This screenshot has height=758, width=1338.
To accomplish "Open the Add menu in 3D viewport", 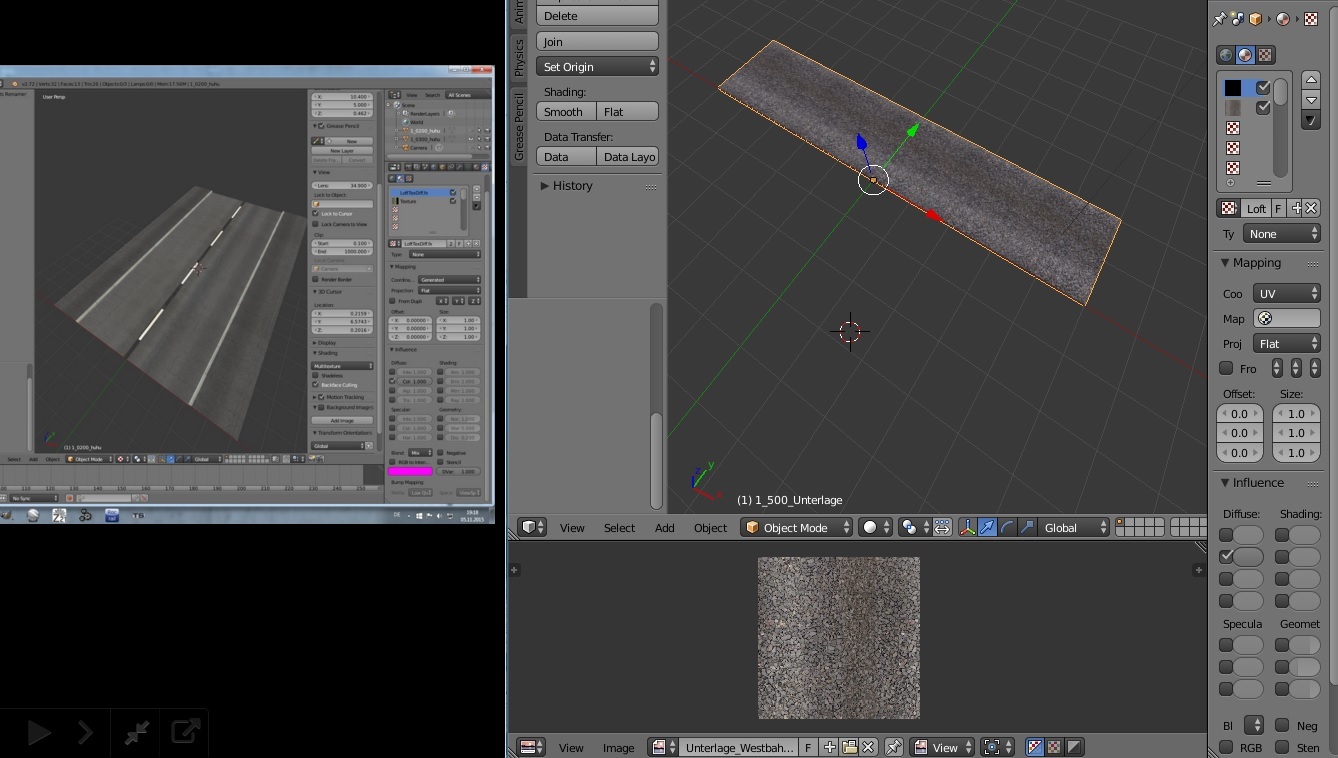I will click(x=664, y=528).
